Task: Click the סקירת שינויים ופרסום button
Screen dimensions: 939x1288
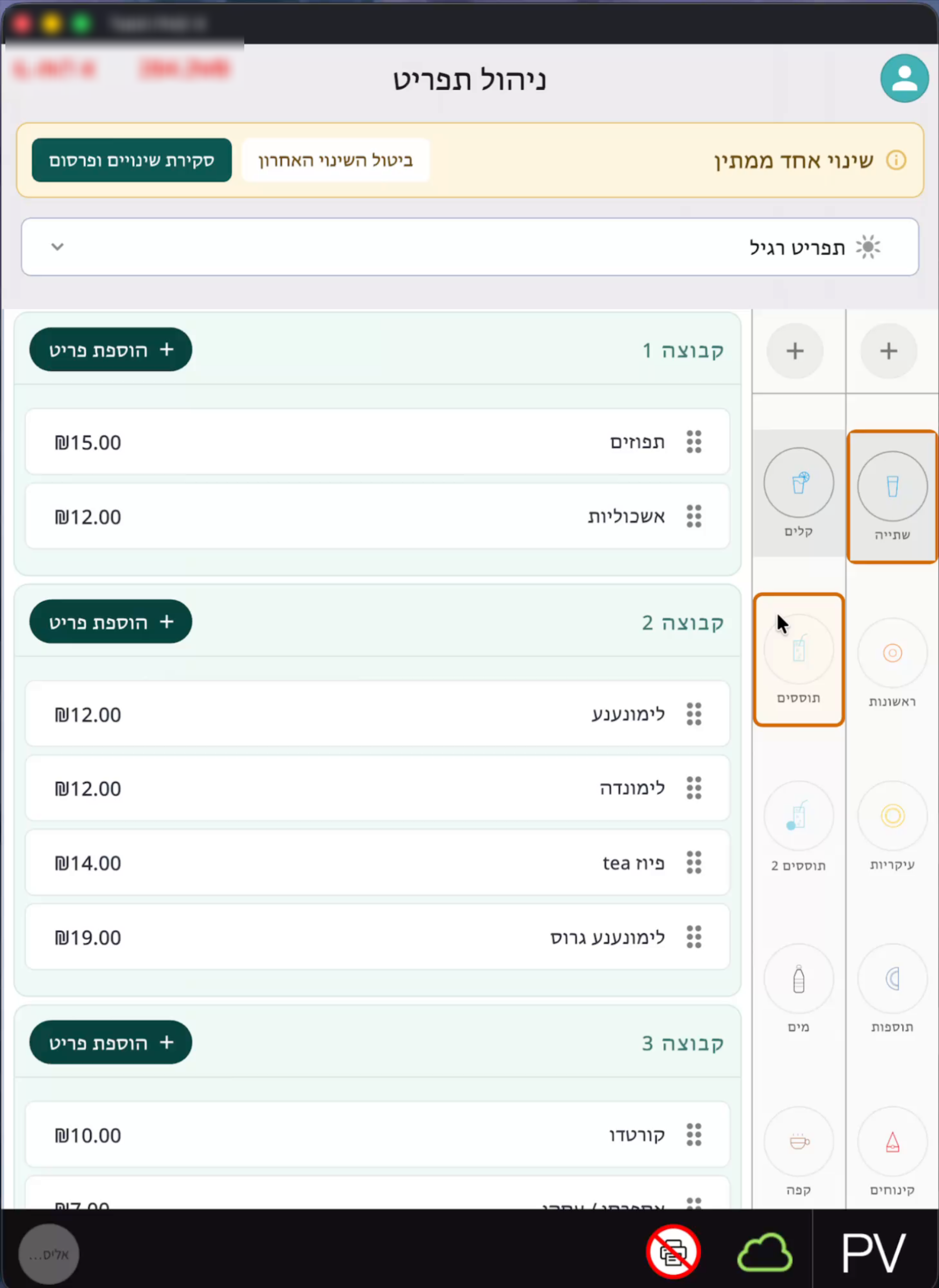Action: (132, 160)
